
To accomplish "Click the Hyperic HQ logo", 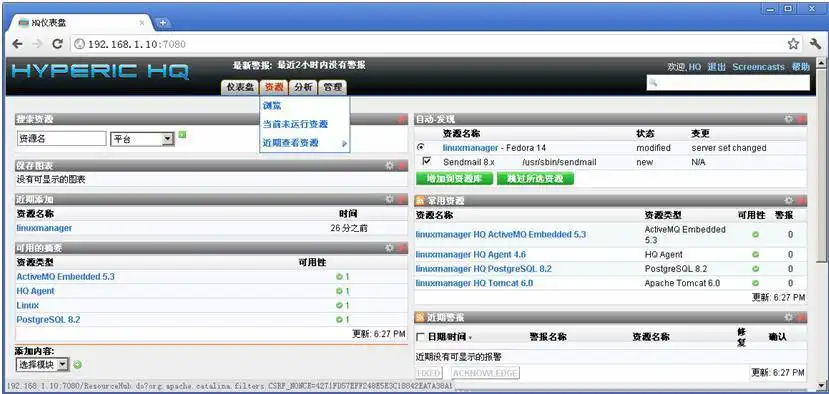I will (100, 71).
